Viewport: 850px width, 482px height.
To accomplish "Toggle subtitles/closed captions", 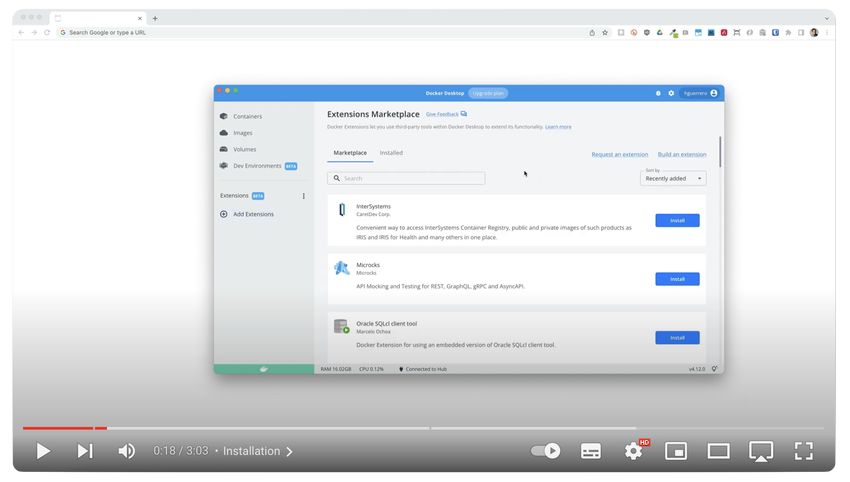I will (x=591, y=451).
